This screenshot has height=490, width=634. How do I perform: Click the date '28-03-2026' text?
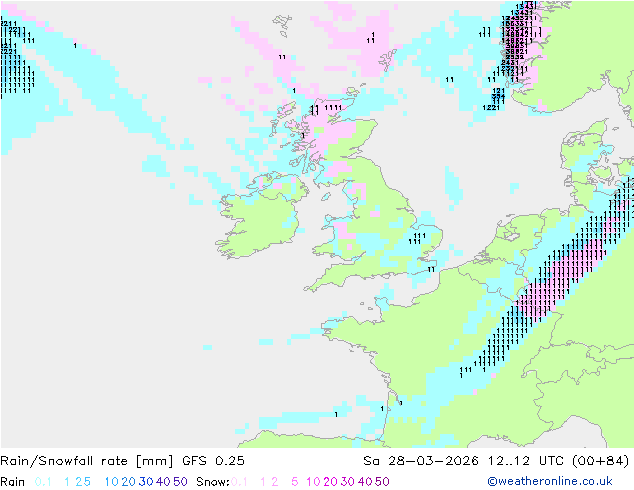tap(433, 461)
